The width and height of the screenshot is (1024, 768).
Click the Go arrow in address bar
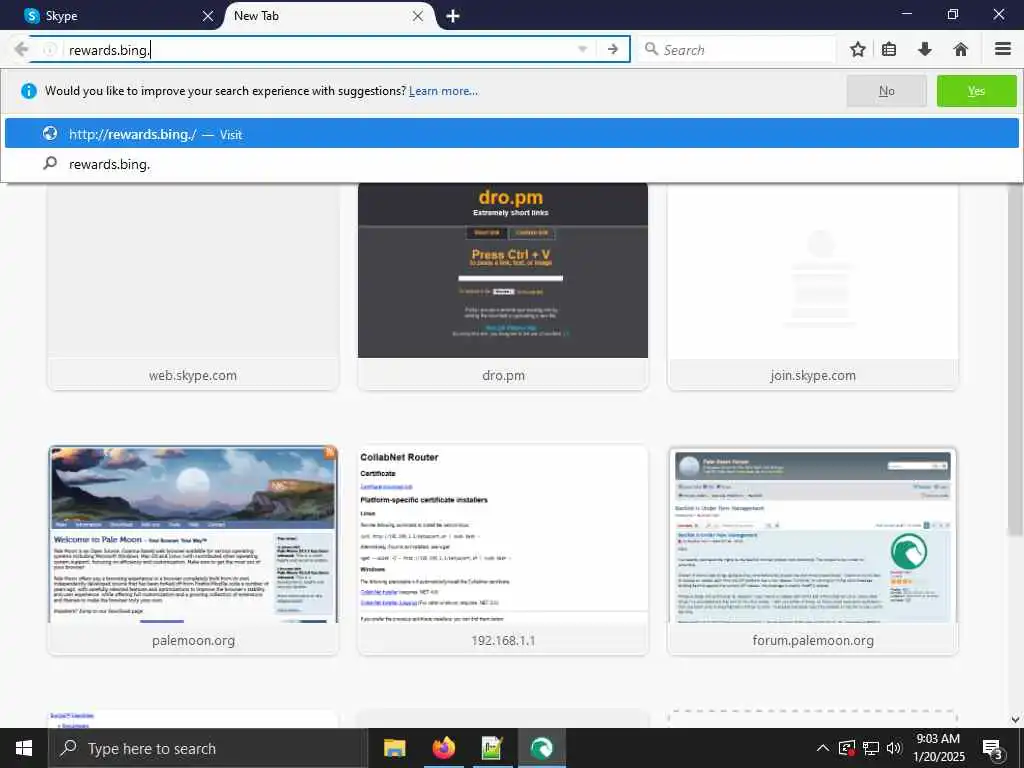[613, 50]
